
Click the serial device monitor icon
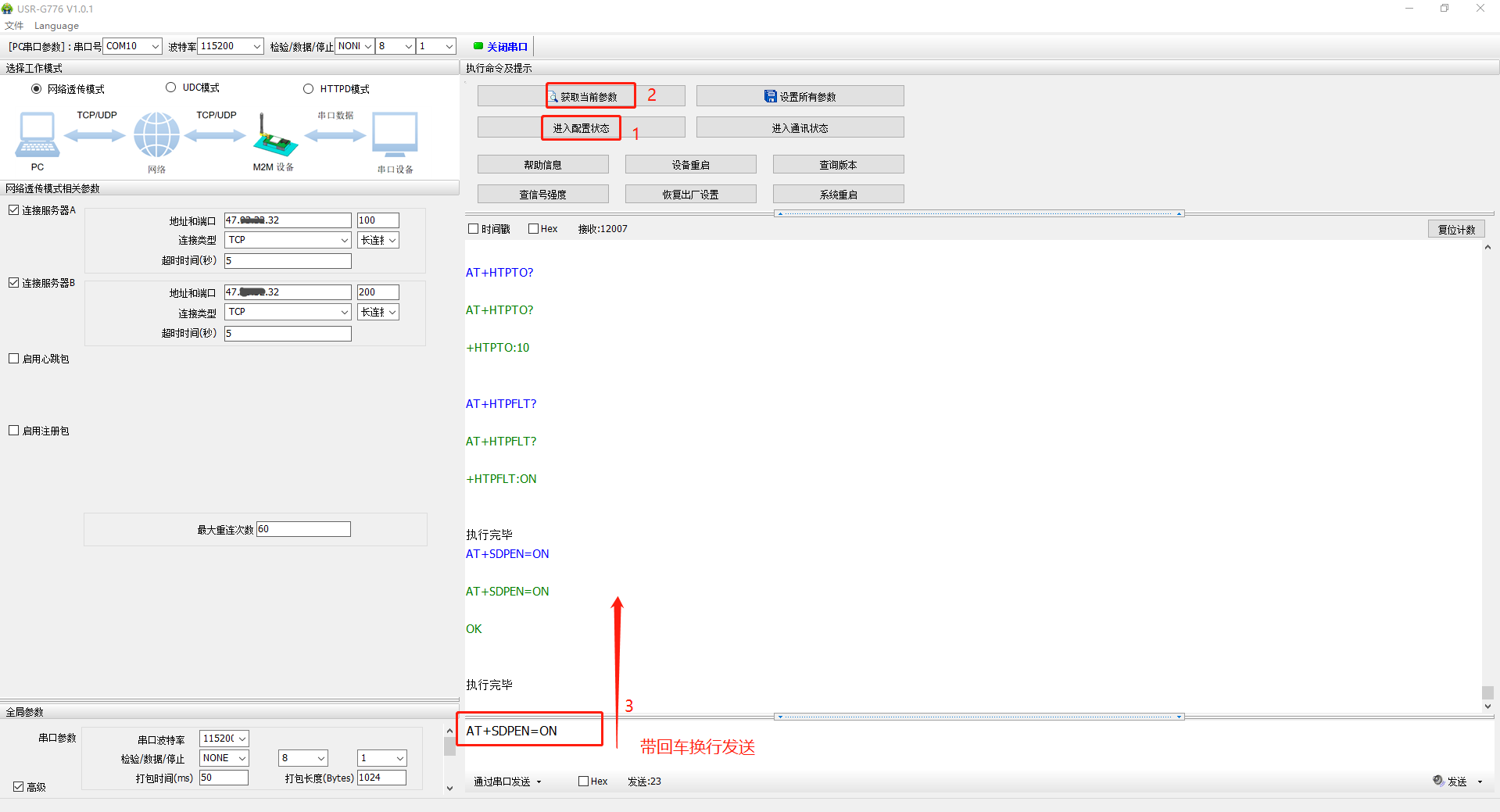click(395, 134)
